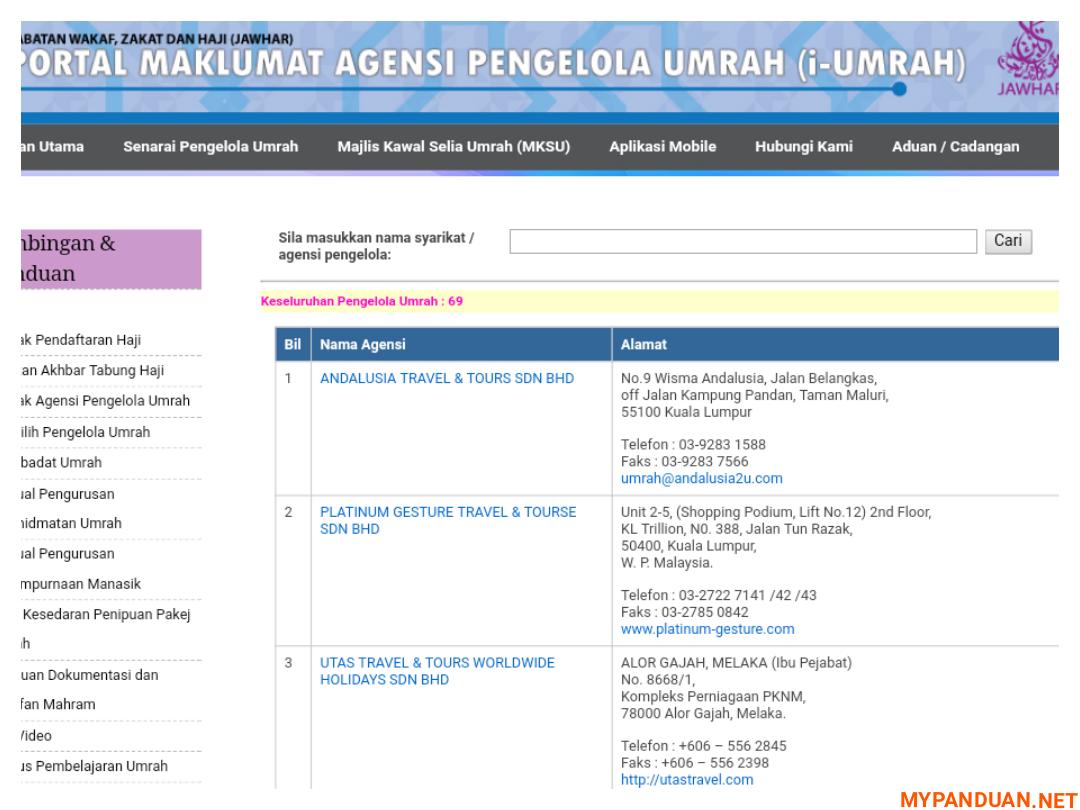The image size is (1080, 810).
Task: Open Majlis Kawal Selia Umrah (MKSU) menu
Action: click(x=453, y=147)
